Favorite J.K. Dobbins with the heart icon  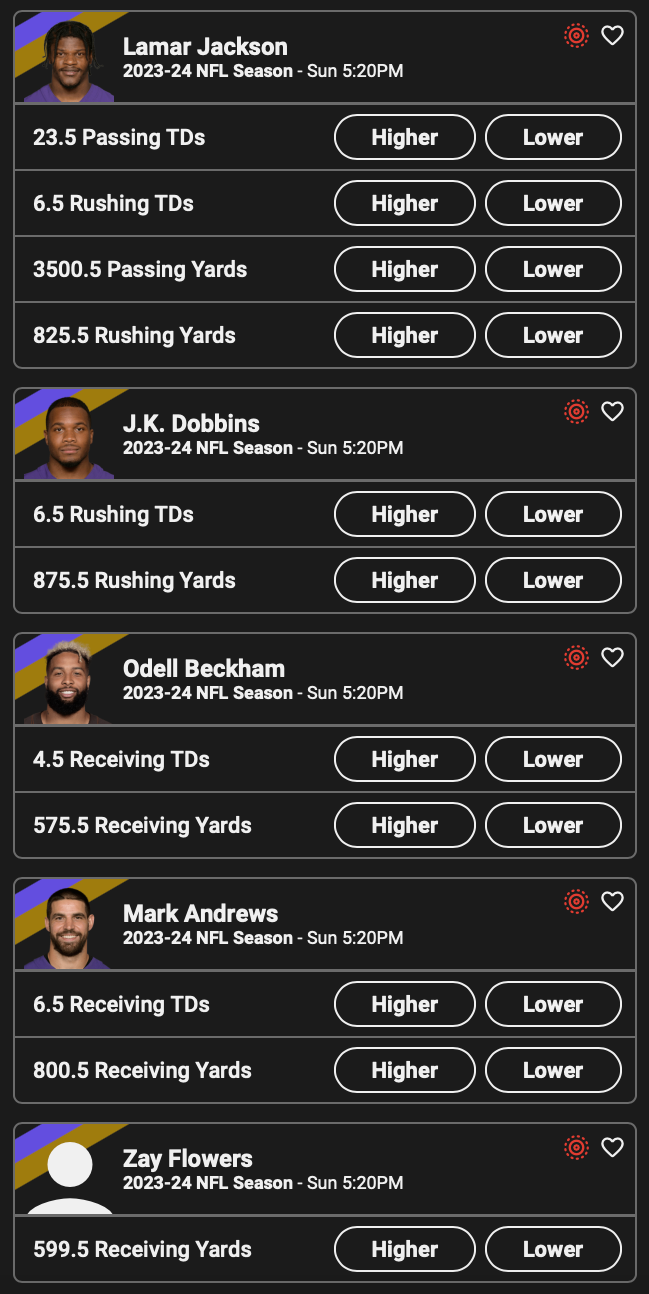pyautogui.click(x=612, y=411)
